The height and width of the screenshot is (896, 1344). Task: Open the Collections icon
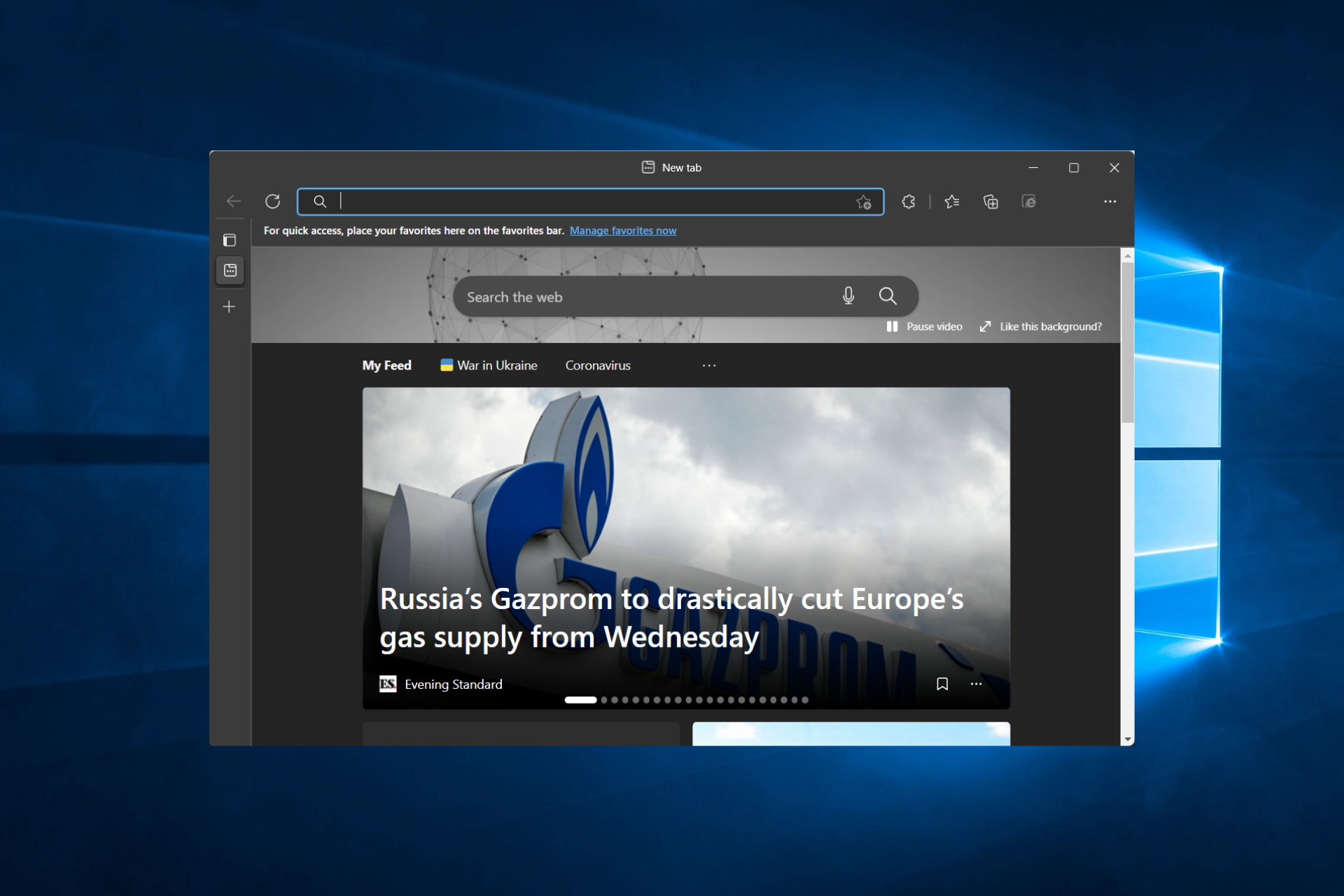[990, 202]
